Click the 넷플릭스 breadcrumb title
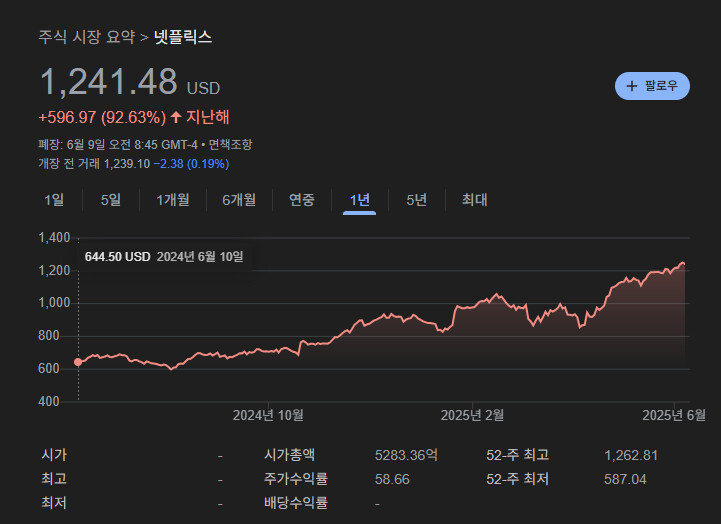721x524 pixels. tap(183, 37)
